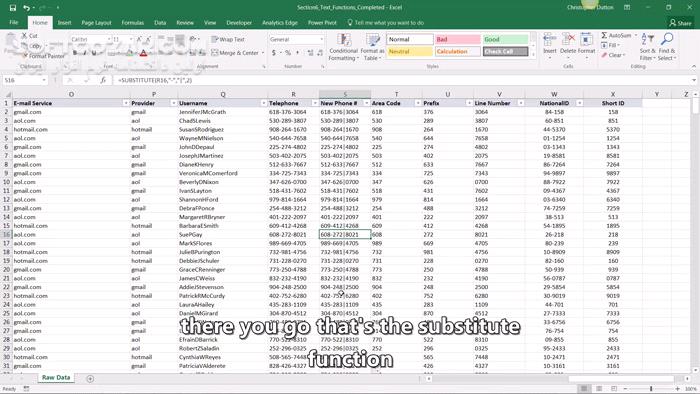Click the Increase Font Size icon
This screenshot has width=700, height=394.
[x=139, y=39]
